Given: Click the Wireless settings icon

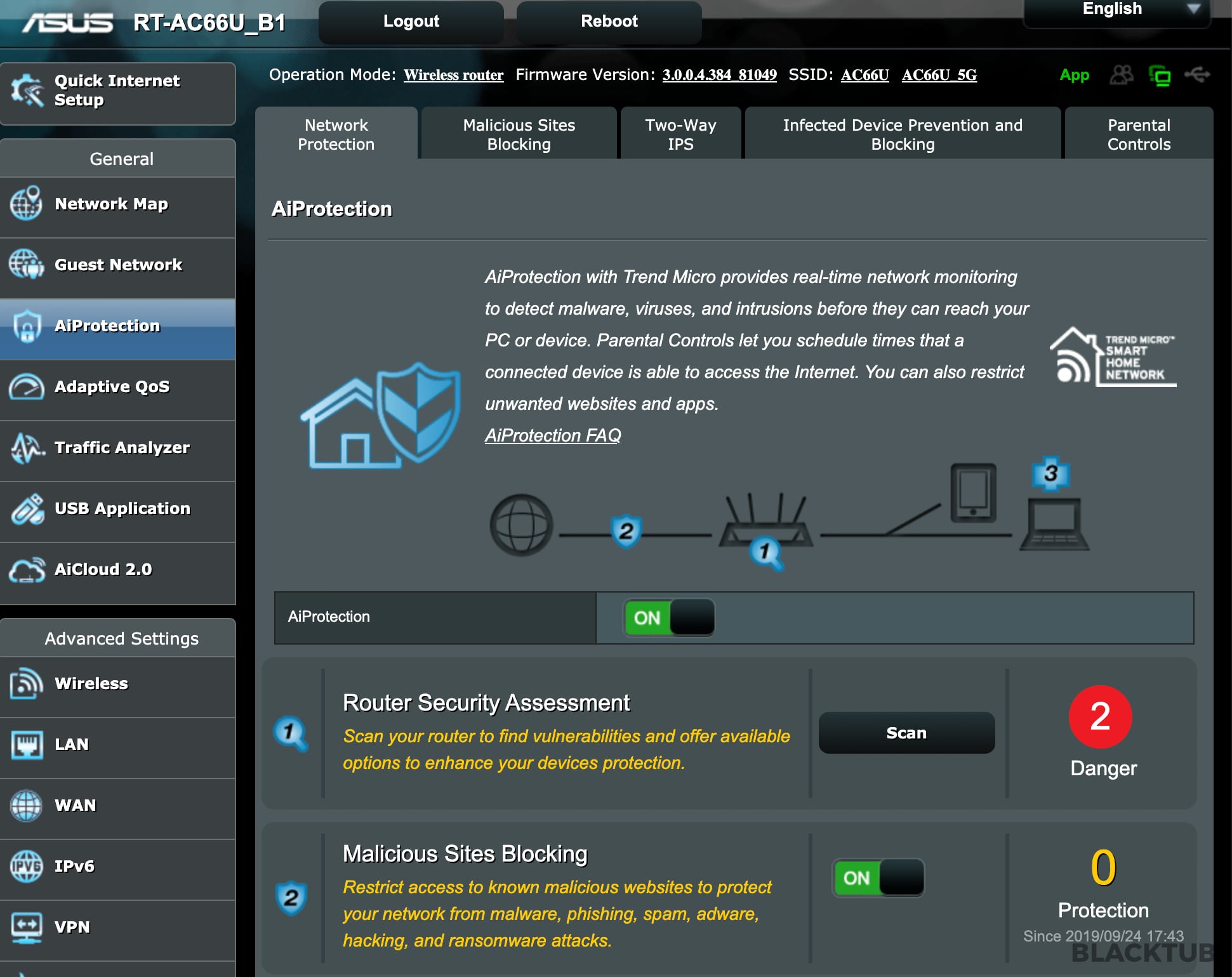Looking at the screenshot, I should click(26, 684).
